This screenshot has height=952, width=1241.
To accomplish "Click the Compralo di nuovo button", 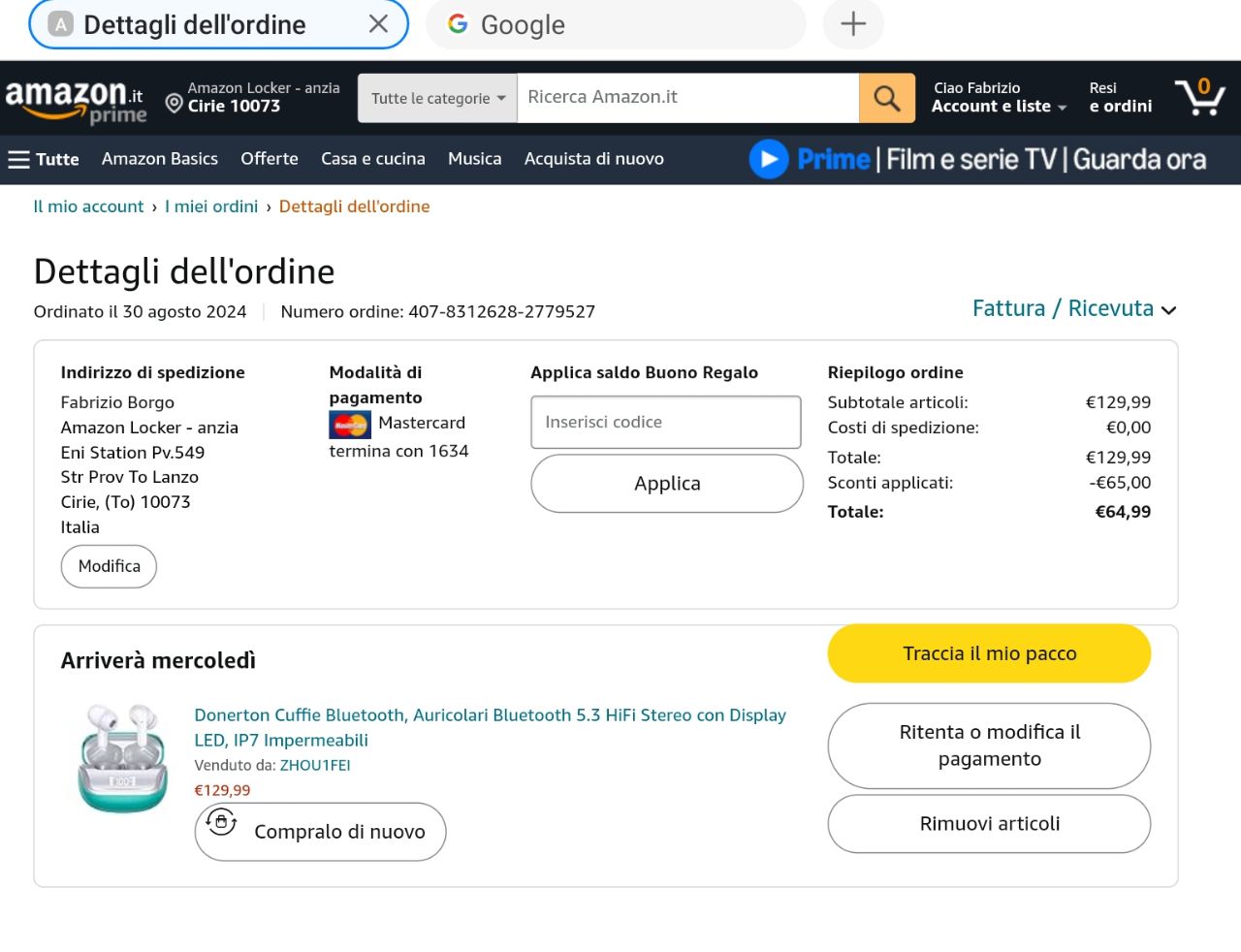I will (320, 832).
